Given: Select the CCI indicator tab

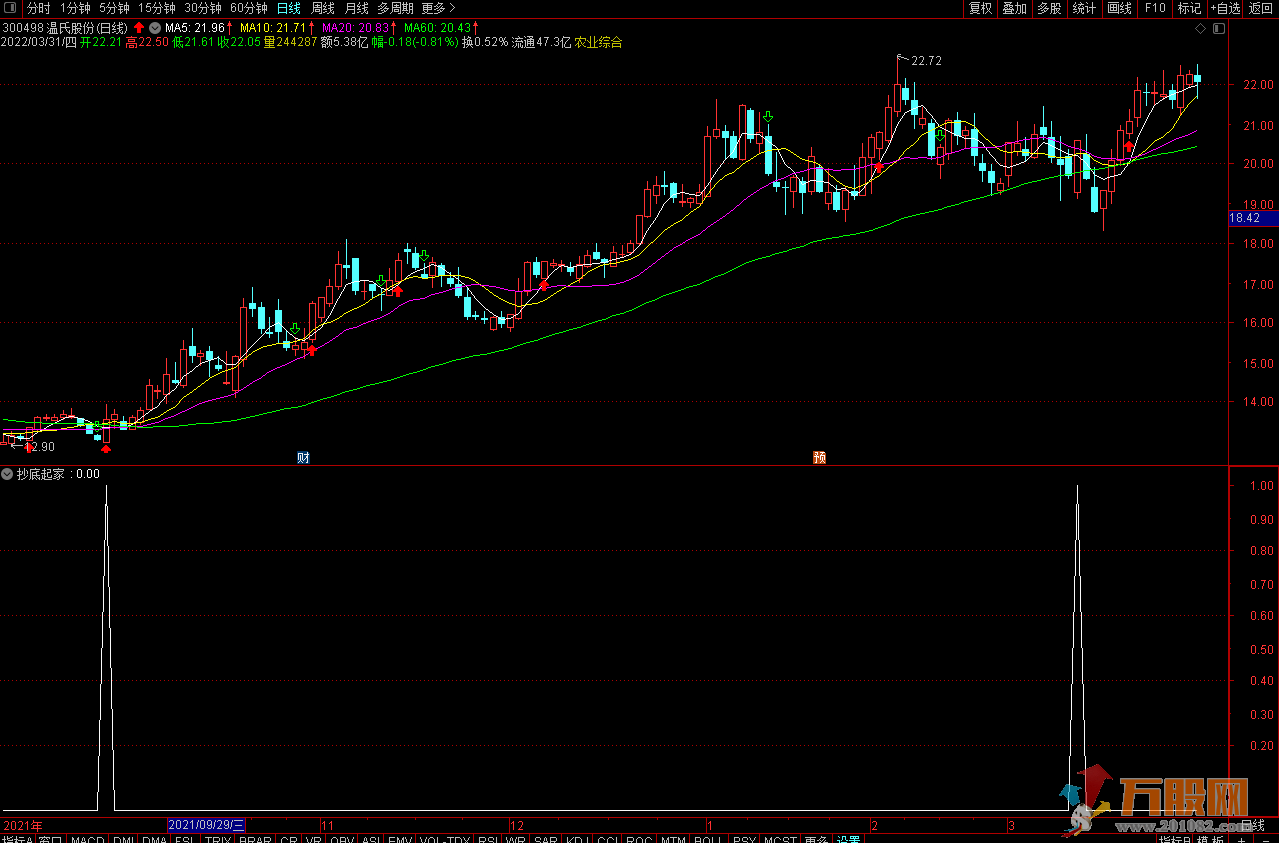Looking at the screenshot, I should [x=607, y=841].
